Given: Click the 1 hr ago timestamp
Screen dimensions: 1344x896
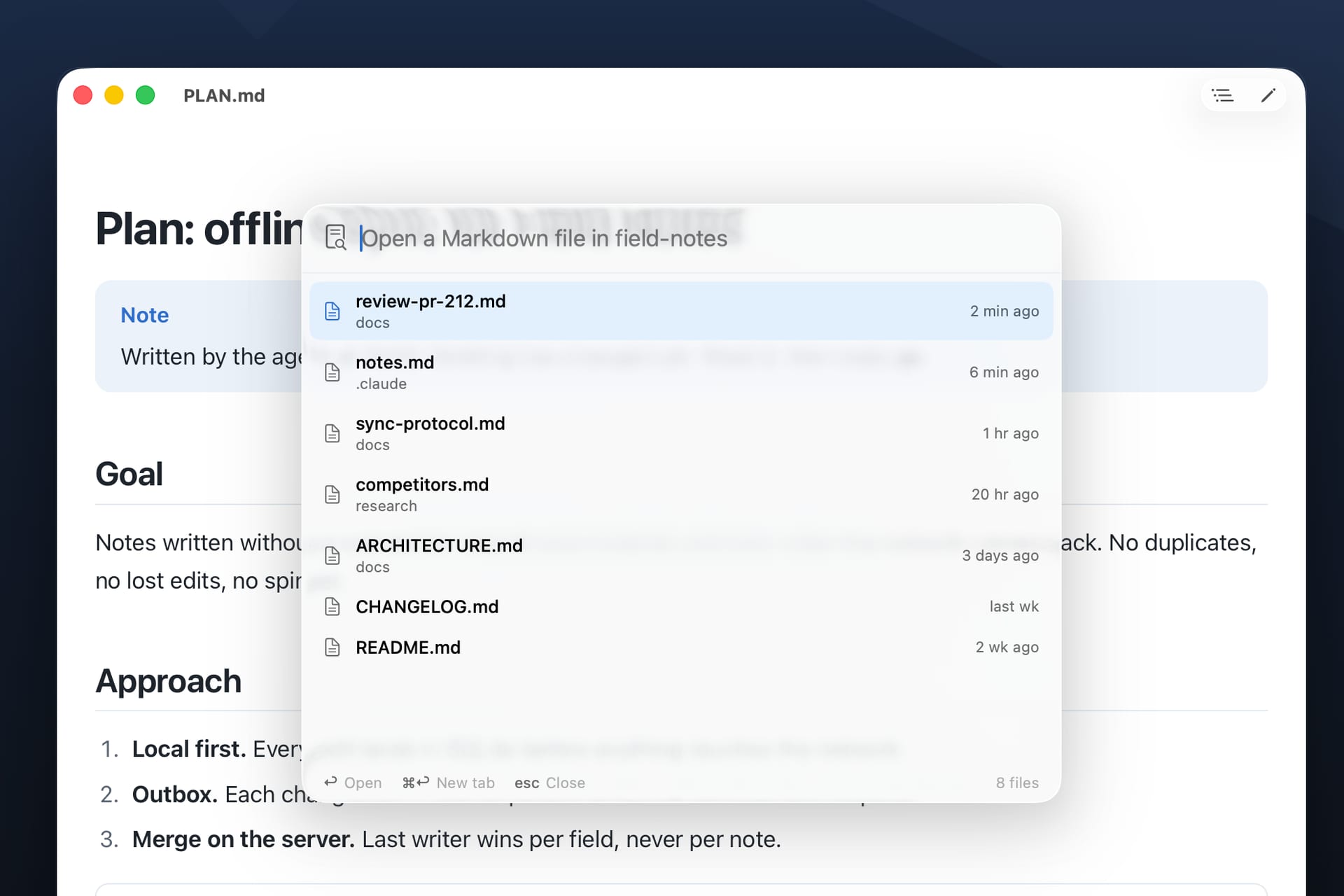Looking at the screenshot, I should coord(1010,433).
